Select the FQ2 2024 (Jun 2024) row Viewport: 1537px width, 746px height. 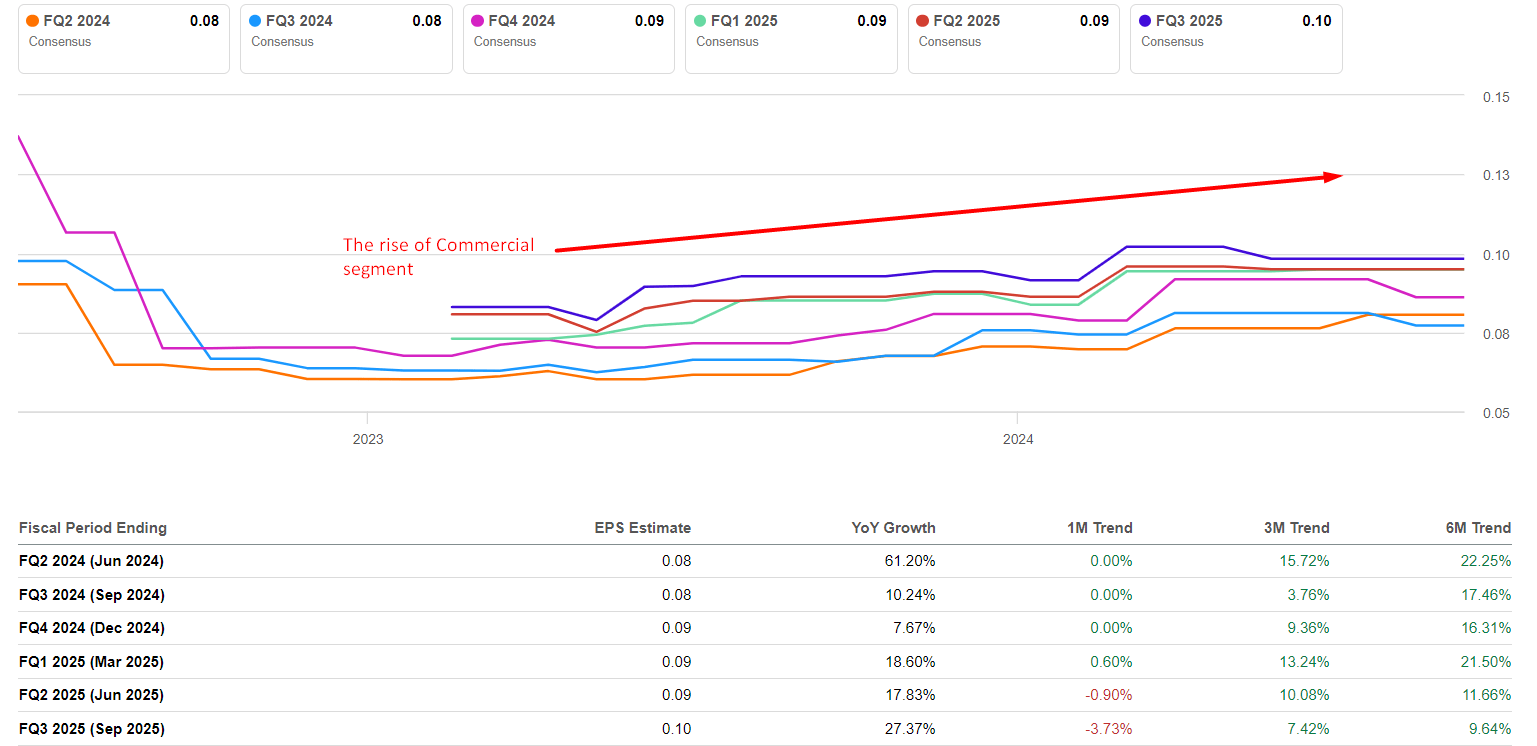[91, 561]
